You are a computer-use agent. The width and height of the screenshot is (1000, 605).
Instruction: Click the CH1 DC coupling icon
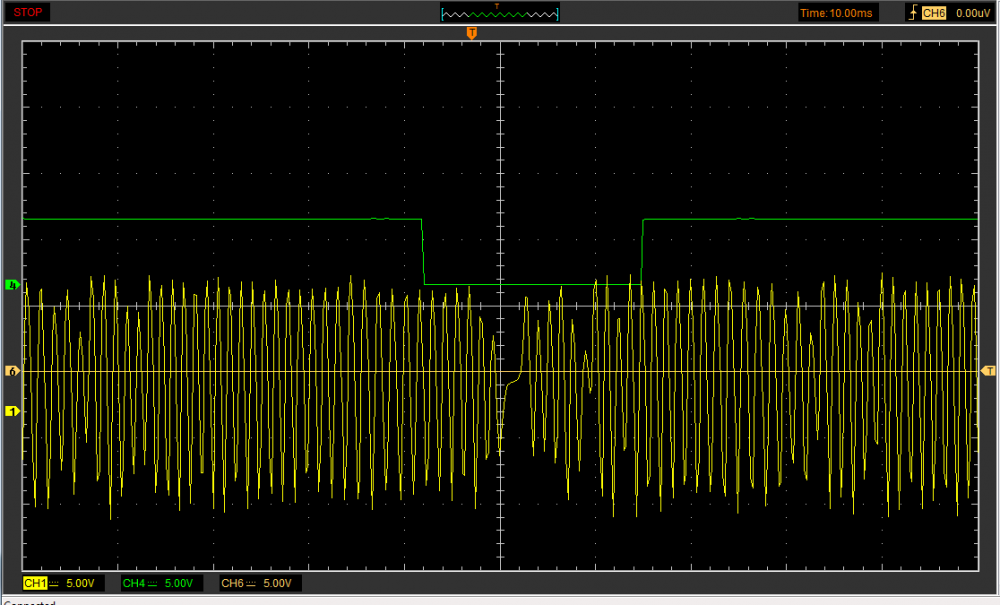pyautogui.click(x=54, y=583)
